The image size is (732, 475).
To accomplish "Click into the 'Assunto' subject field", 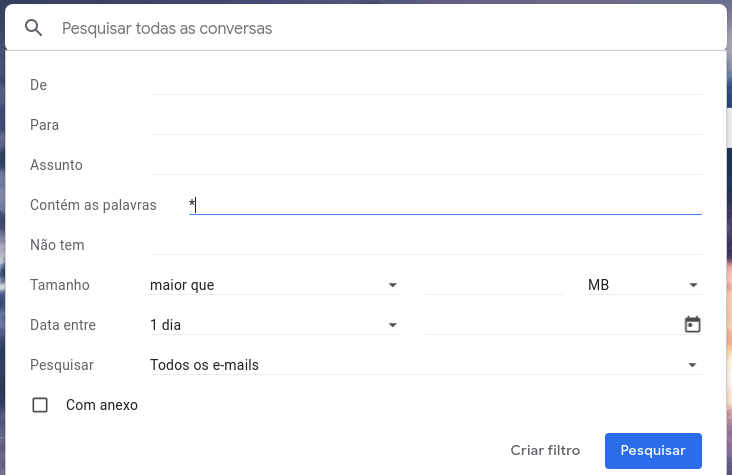I will click(426, 165).
